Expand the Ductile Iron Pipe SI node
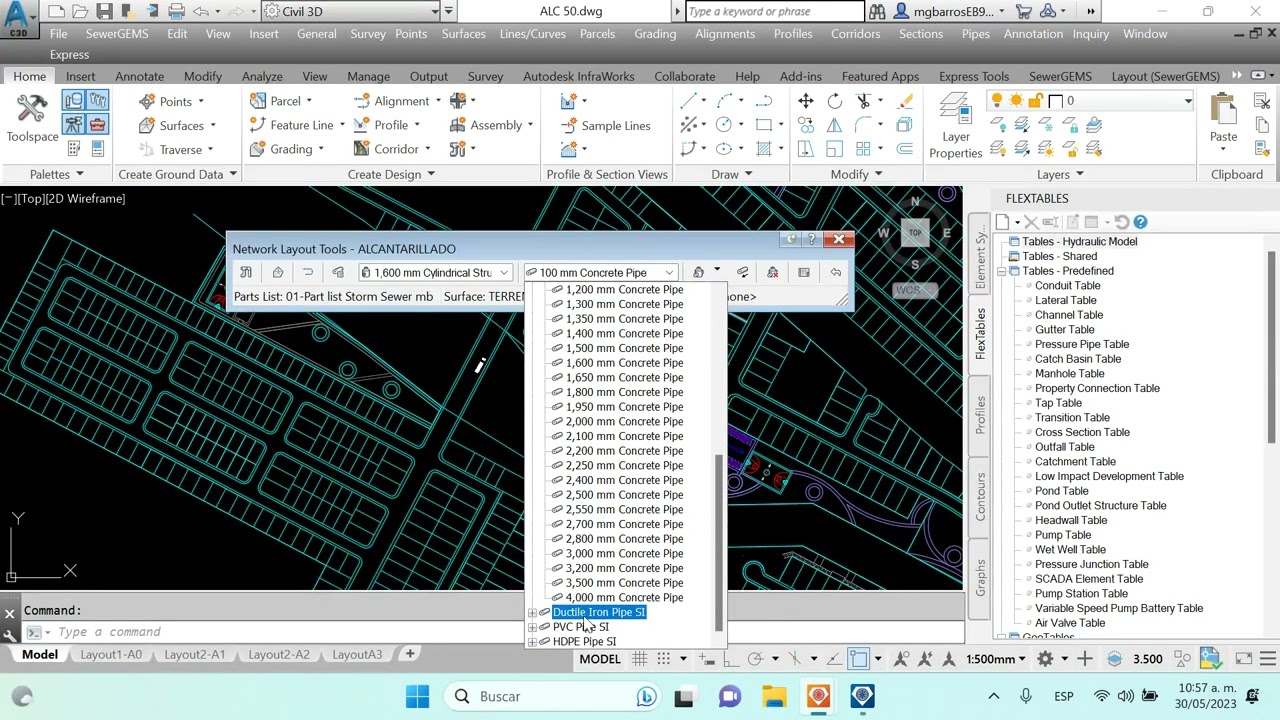This screenshot has width=1280, height=720. tap(532, 612)
